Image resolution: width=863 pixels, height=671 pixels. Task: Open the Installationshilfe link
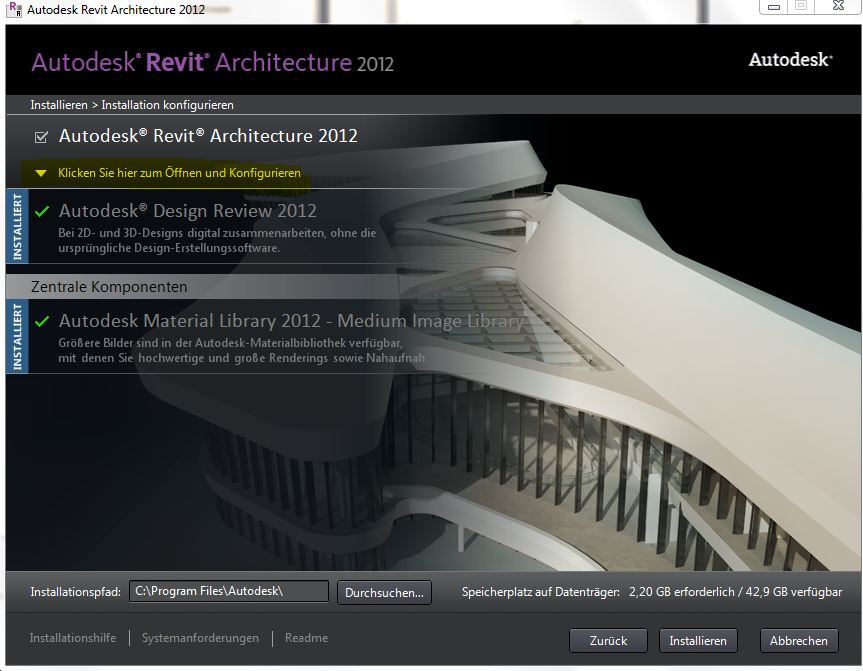coord(73,638)
